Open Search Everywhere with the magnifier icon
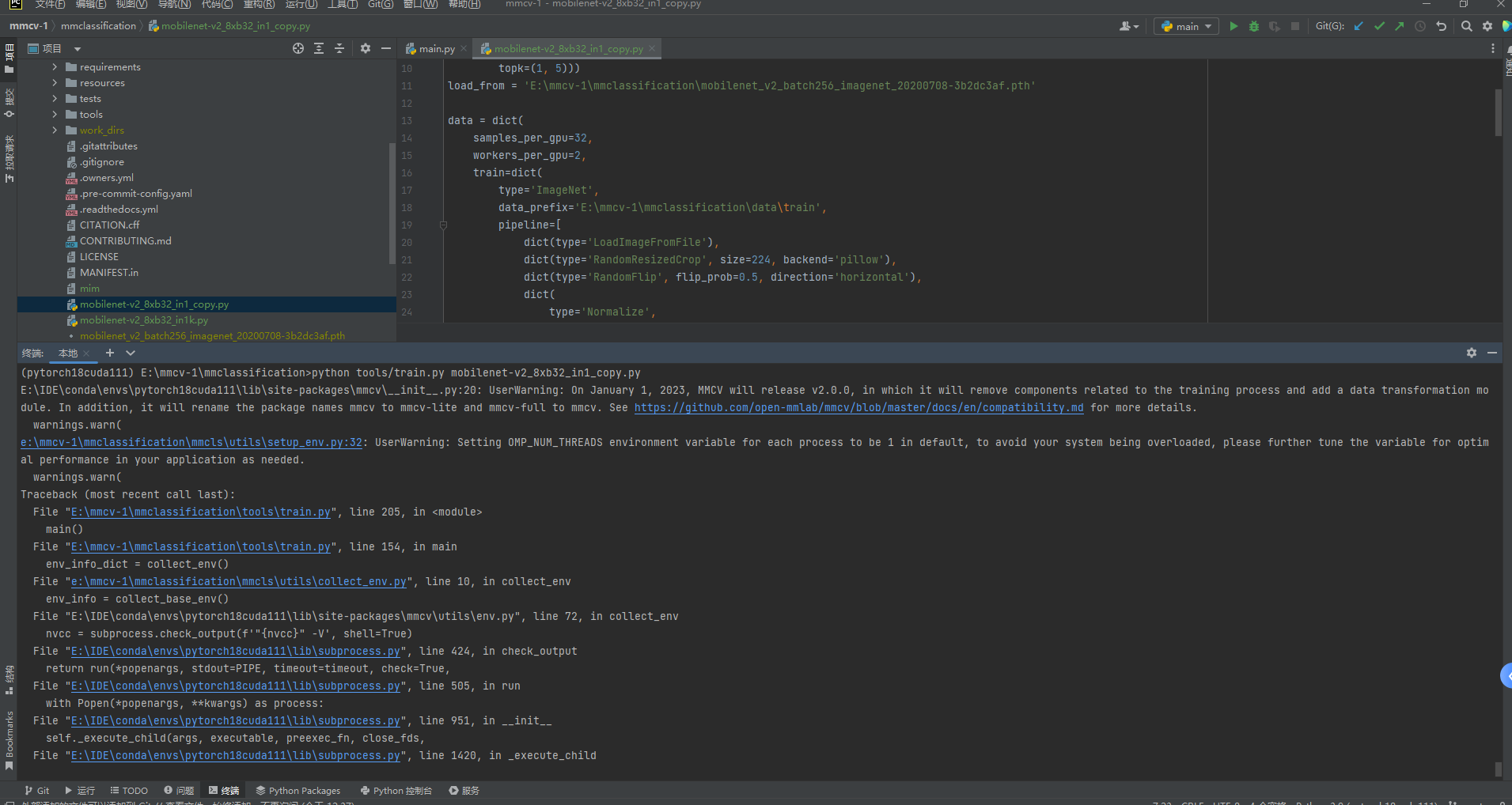 click(1467, 25)
